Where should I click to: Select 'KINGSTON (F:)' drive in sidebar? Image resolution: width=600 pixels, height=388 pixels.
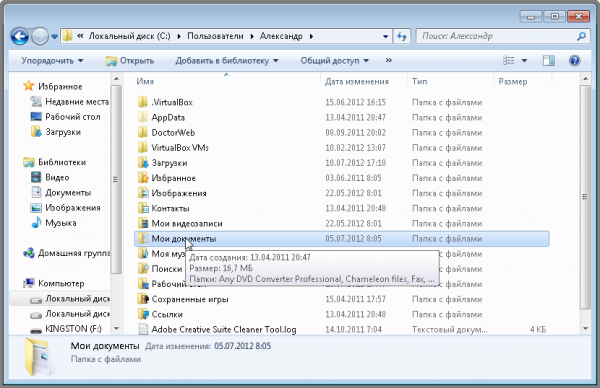pyautogui.click(x=73, y=329)
